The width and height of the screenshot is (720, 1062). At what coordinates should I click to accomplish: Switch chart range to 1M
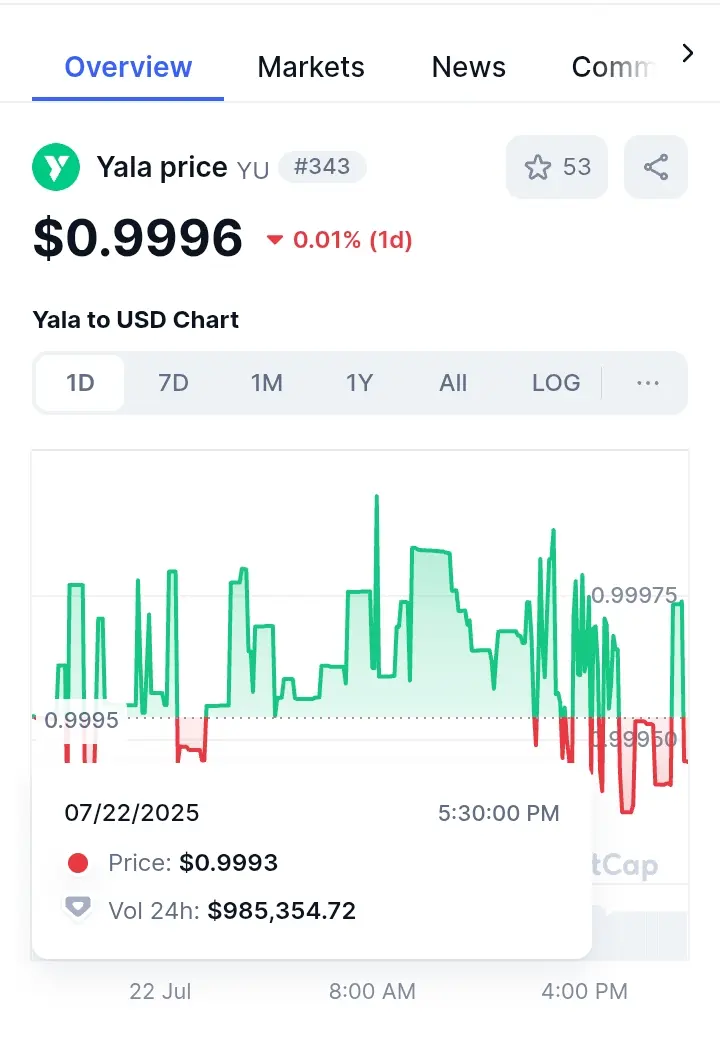266,383
